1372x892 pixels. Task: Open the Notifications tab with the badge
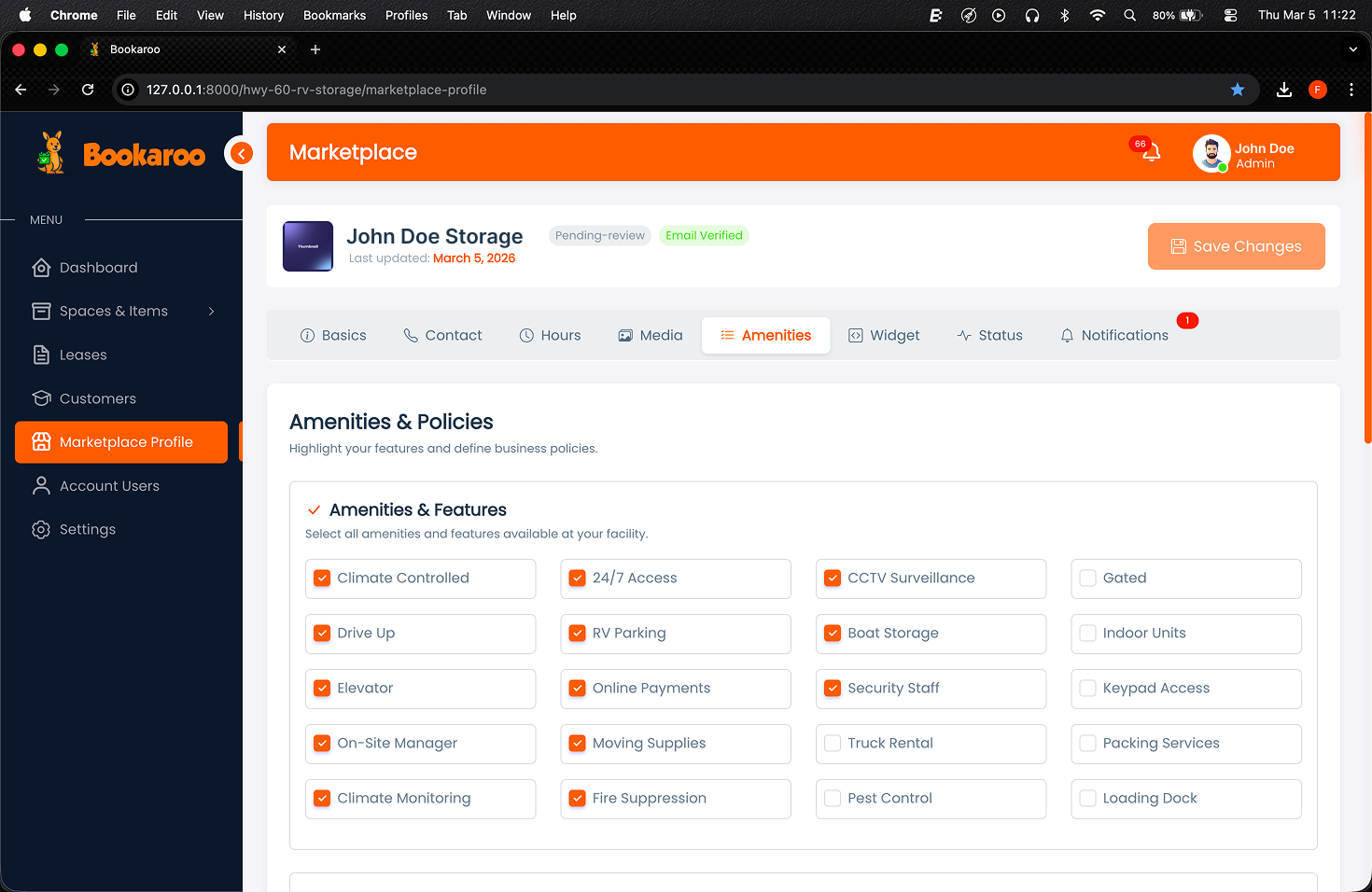click(x=1114, y=335)
